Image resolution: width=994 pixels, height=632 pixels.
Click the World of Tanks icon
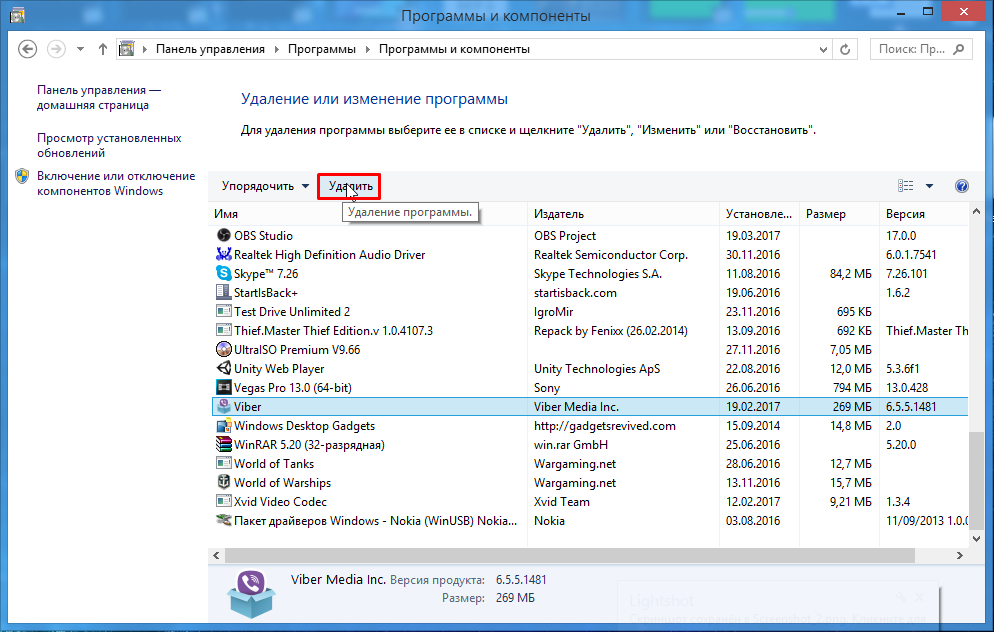pos(224,464)
